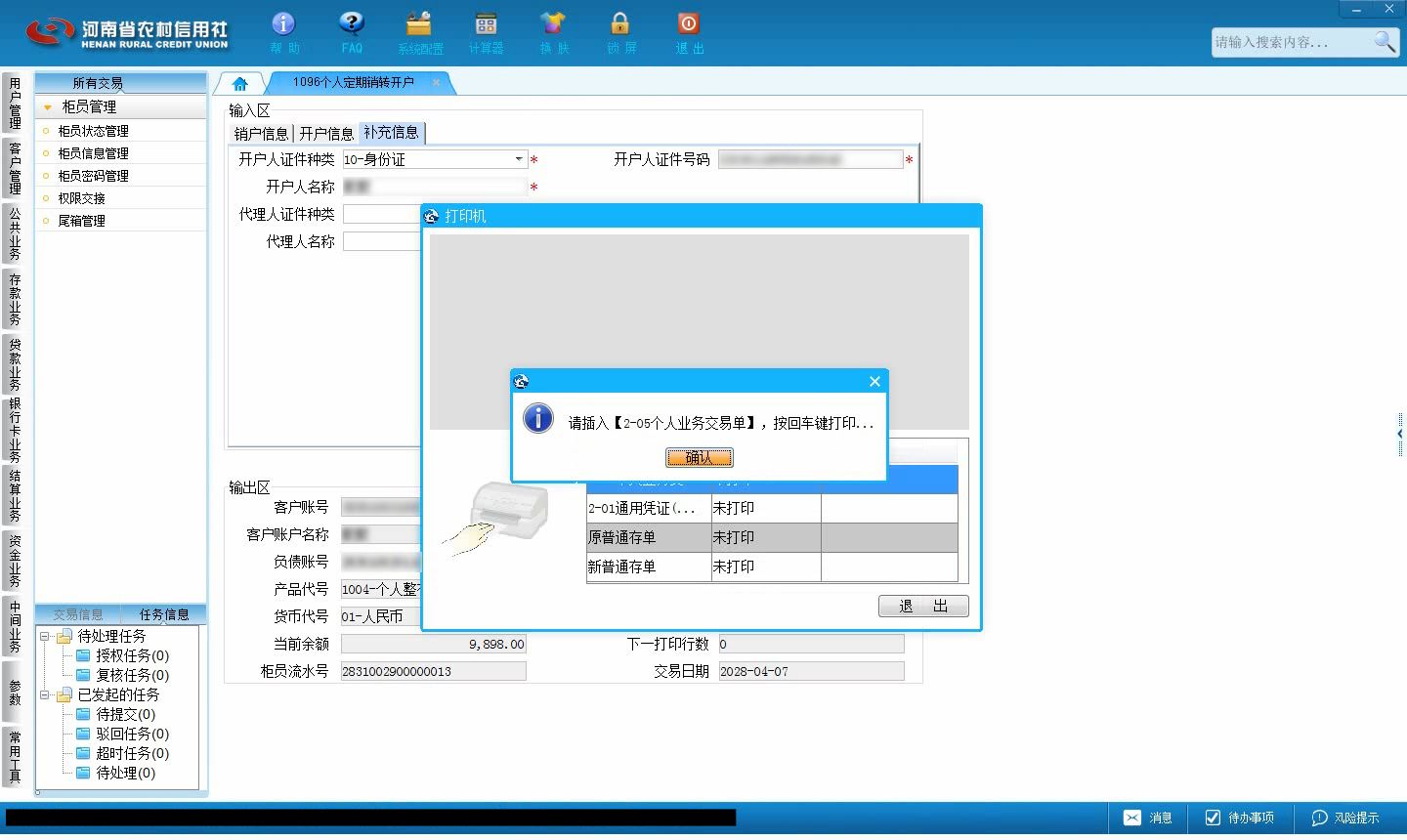Click the 授权任务 folder icon
Image resolution: width=1407 pixels, height=840 pixels.
pos(83,655)
